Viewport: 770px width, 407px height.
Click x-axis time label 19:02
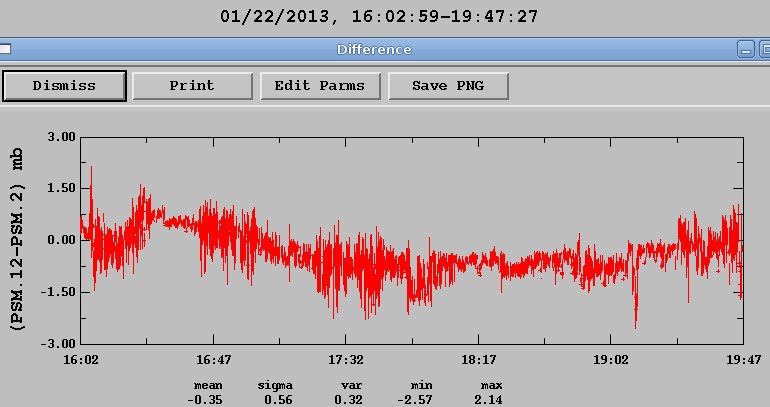(x=610, y=360)
